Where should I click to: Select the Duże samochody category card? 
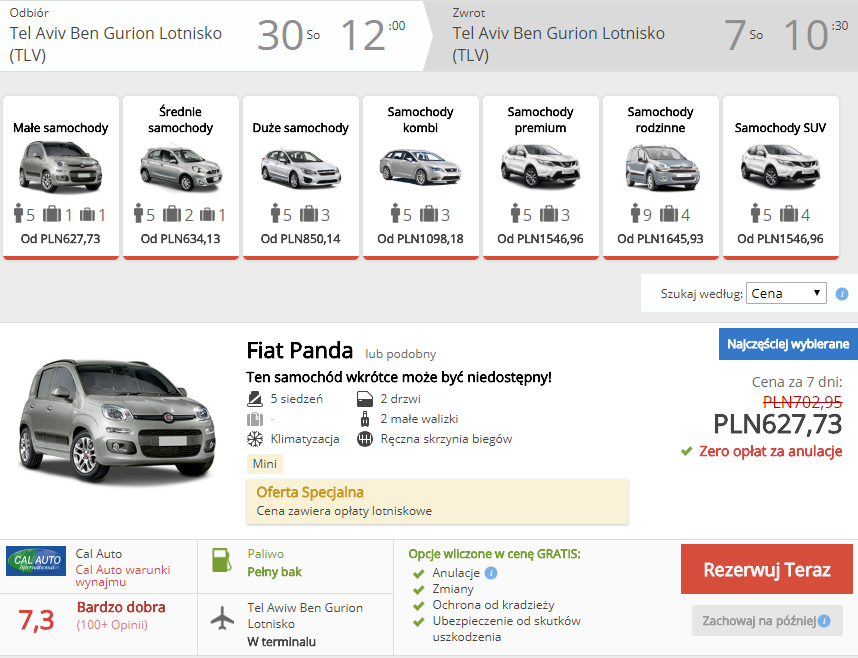[300, 177]
